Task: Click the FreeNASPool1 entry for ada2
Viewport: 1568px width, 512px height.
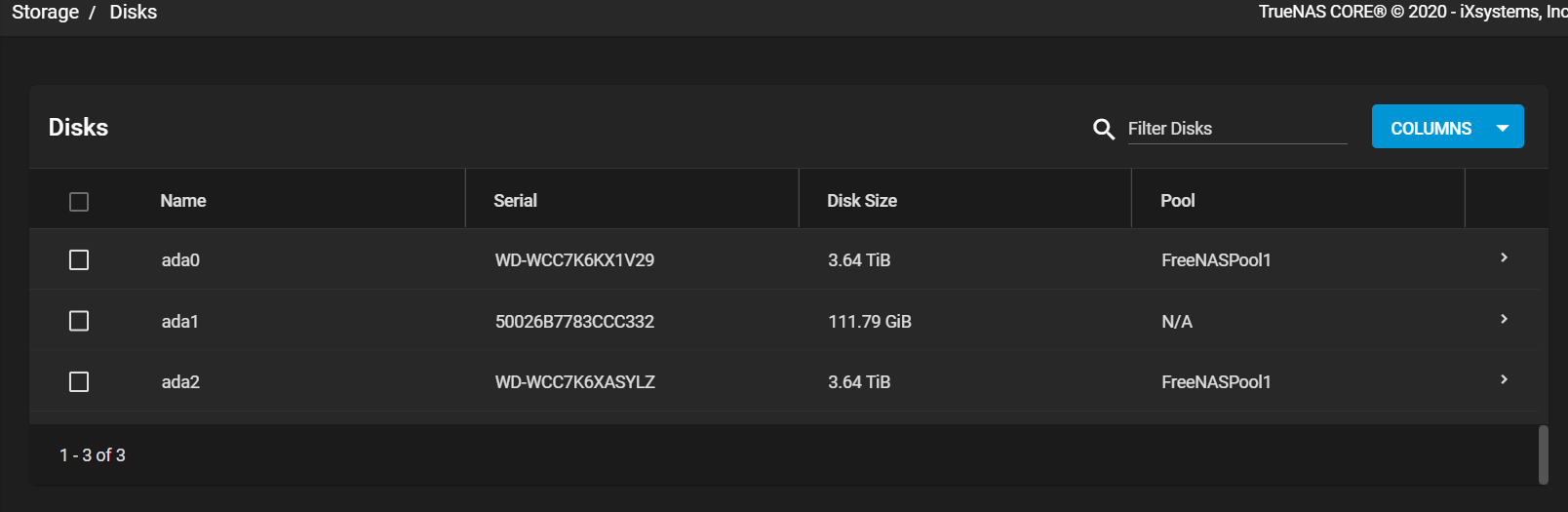Action: click(1216, 382)
